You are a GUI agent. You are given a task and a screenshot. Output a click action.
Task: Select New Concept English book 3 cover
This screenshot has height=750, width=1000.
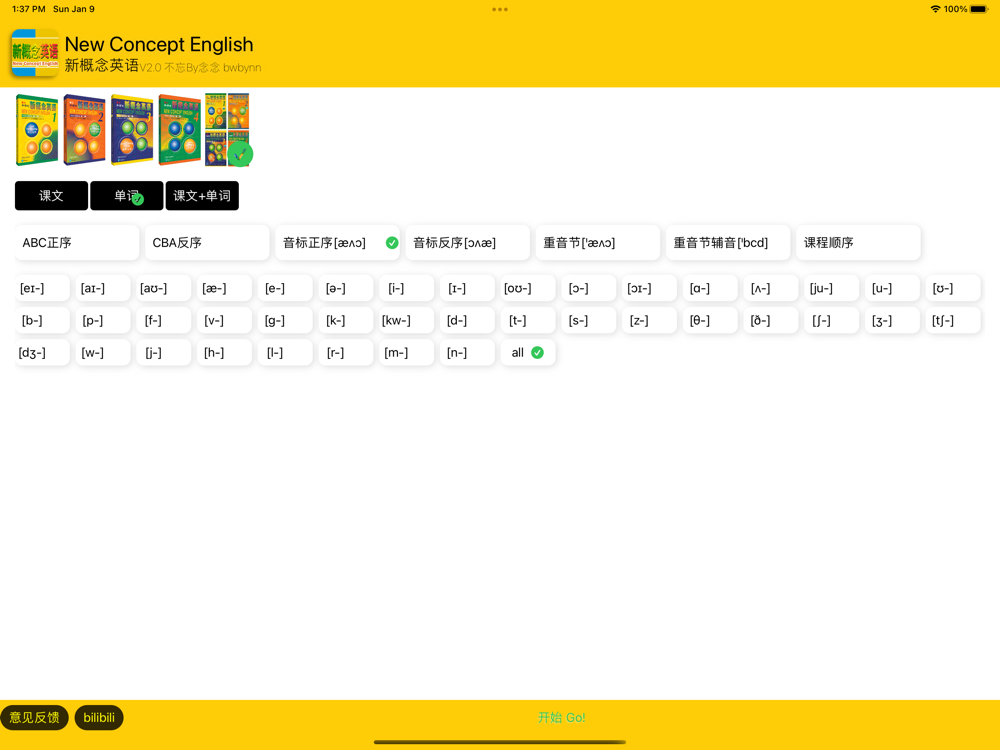tap(133, 129)
